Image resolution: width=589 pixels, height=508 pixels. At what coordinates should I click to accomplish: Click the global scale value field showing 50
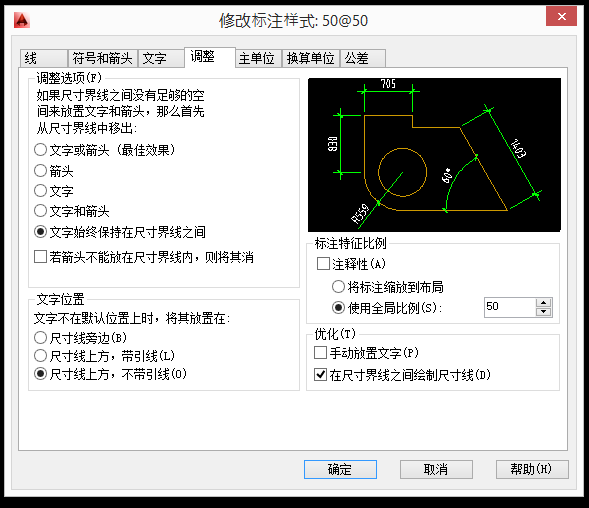(510, 307)
